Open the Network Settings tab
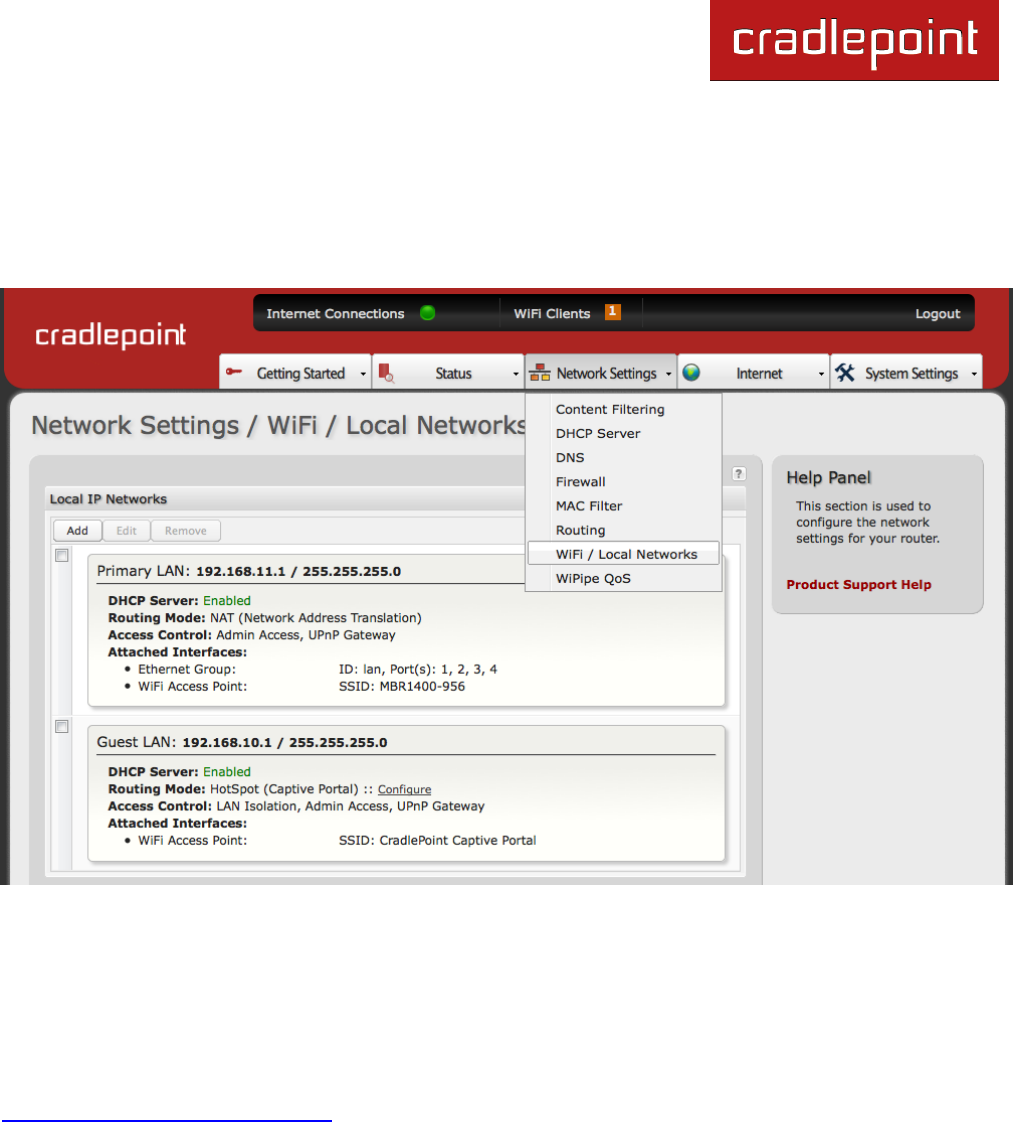This screenshot has width=1013, height=1122. (x=601, y=372)
